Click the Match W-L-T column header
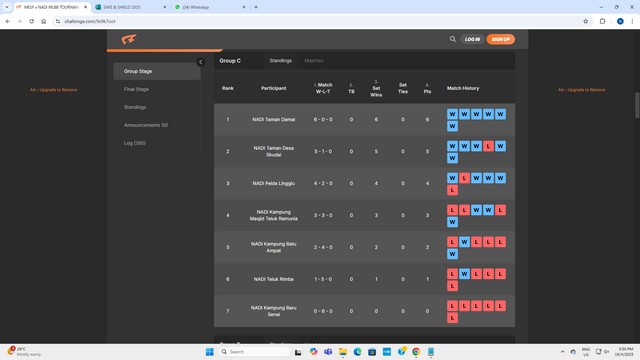 [x=323, y=88]
